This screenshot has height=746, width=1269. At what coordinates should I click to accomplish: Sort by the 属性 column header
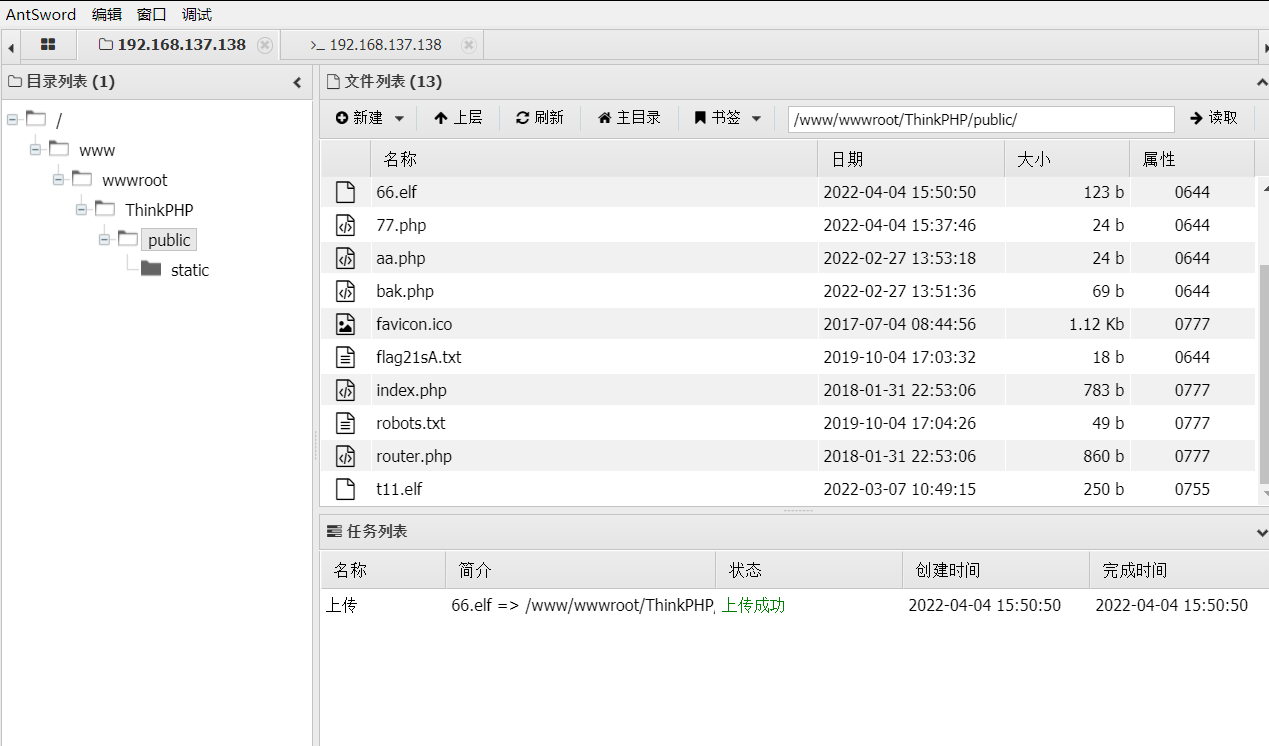coord(1192,159)
